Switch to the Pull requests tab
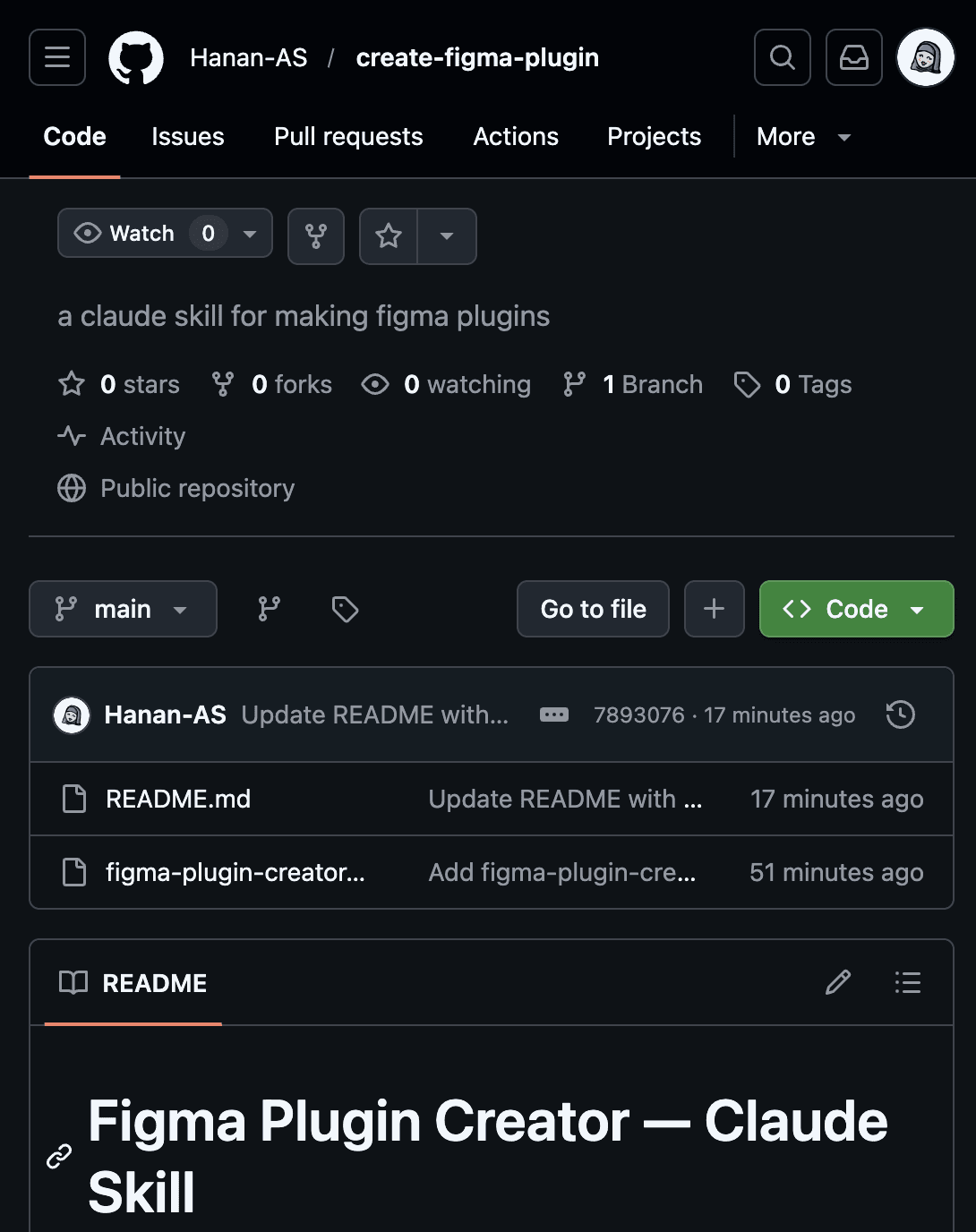The width and height of the screenshot is (976, 1232). tap(348, 137)
